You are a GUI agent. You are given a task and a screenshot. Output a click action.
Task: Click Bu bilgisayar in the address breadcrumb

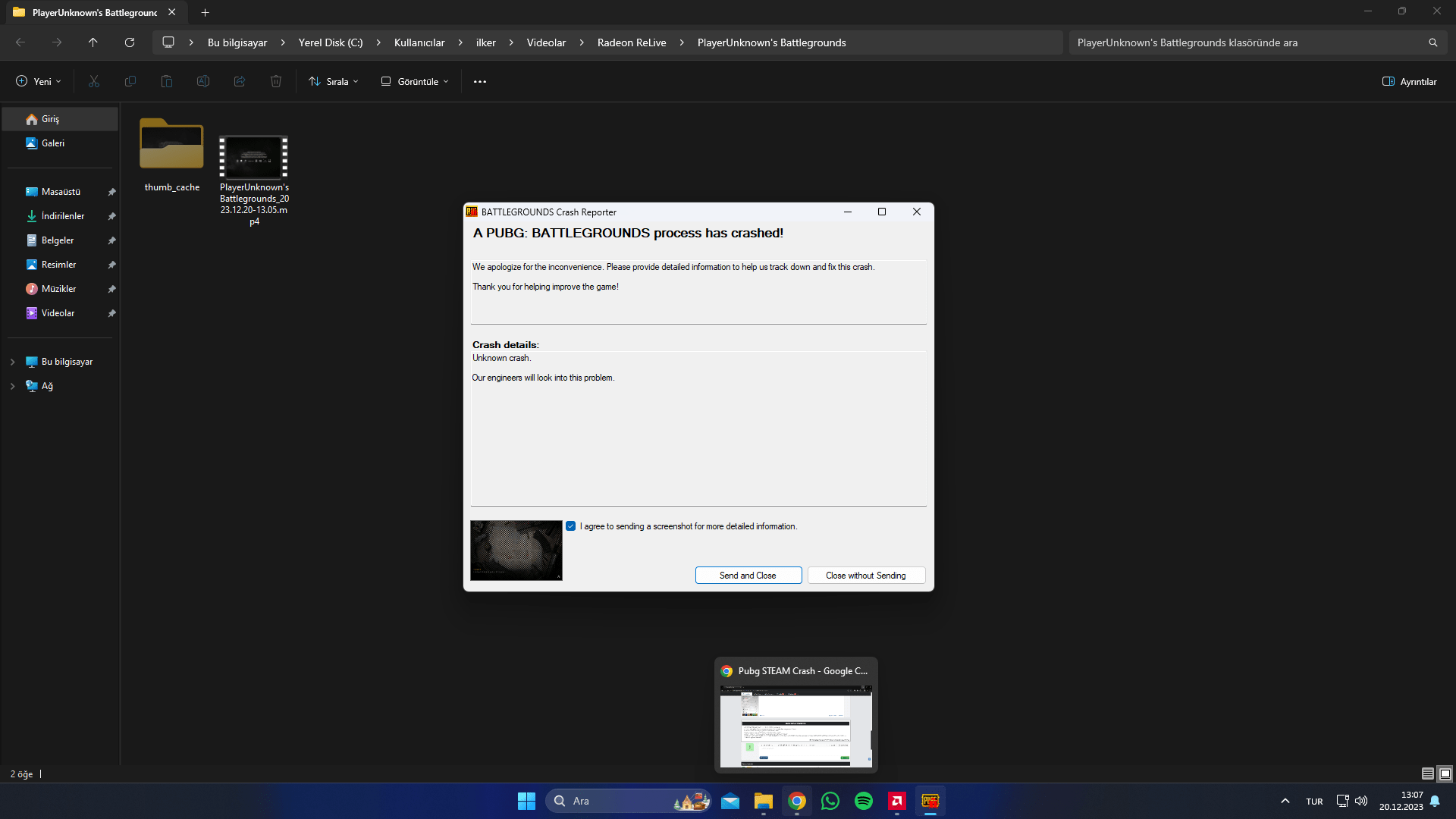(237, 42)
